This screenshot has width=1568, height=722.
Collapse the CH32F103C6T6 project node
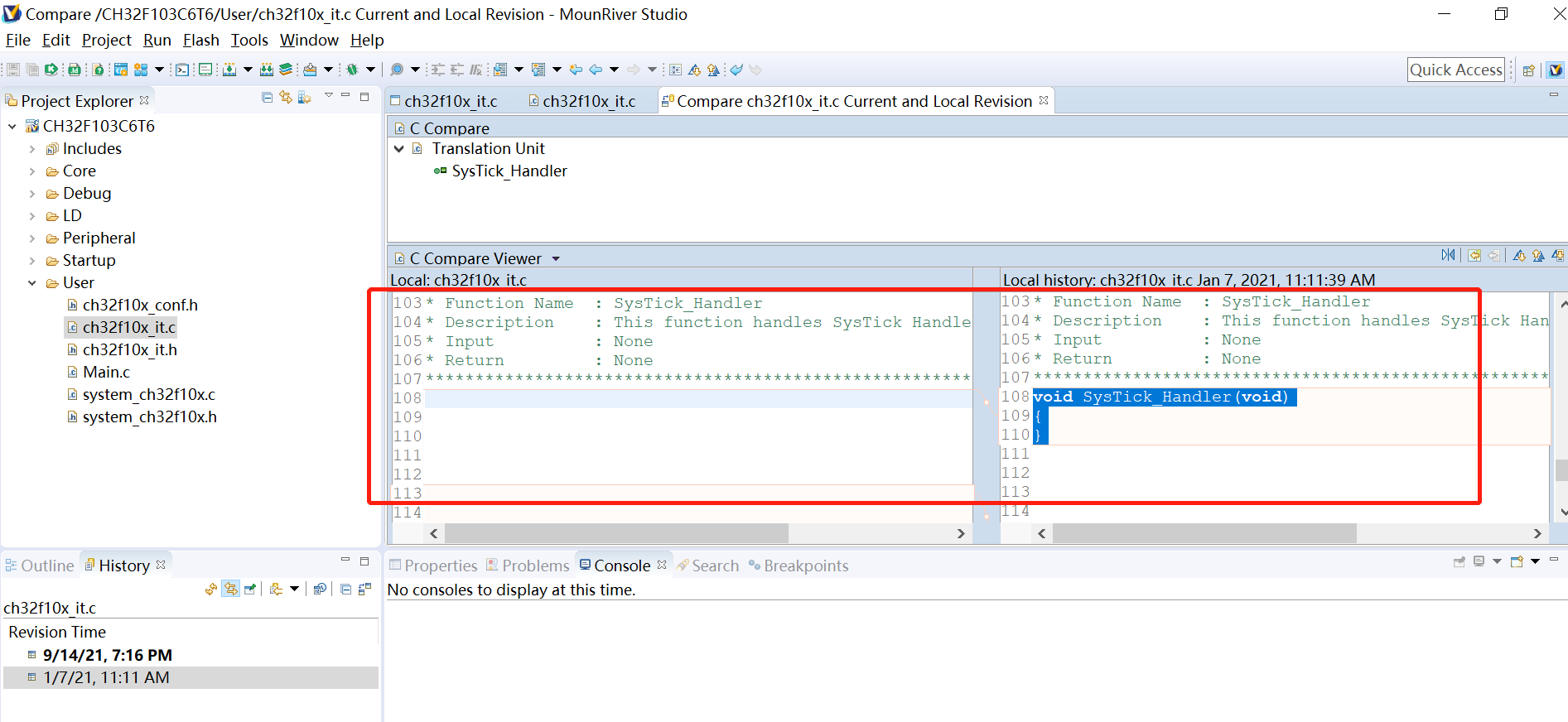[x=12, y=127]
